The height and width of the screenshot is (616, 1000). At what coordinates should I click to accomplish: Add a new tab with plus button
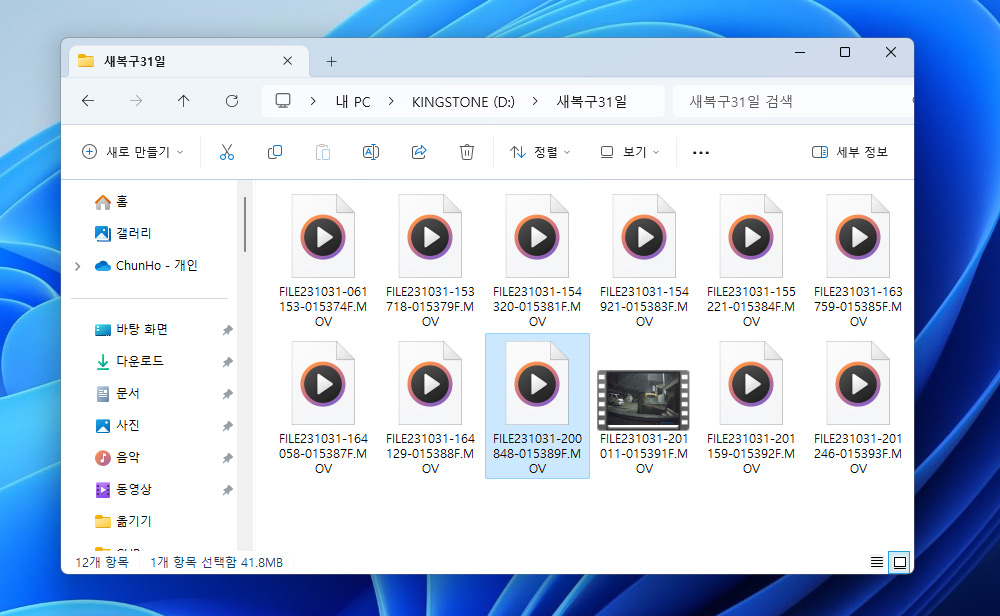coord(331,61)
